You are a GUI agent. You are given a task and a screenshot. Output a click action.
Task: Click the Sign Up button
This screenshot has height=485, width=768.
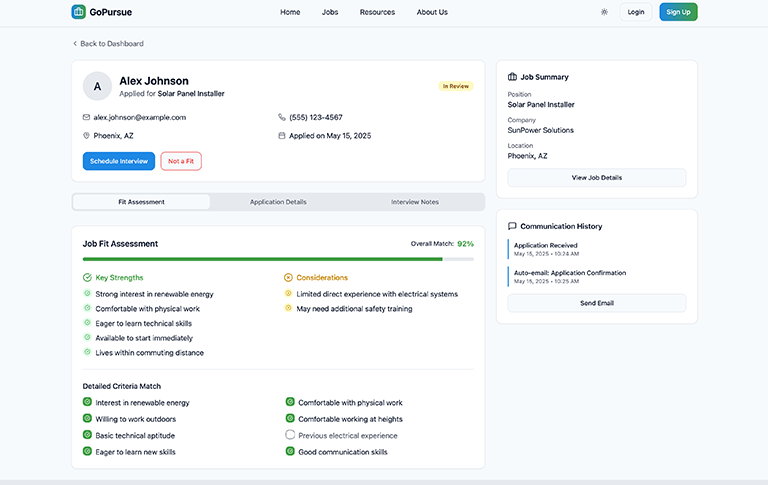pyautogui.click(x=678, y=12)
